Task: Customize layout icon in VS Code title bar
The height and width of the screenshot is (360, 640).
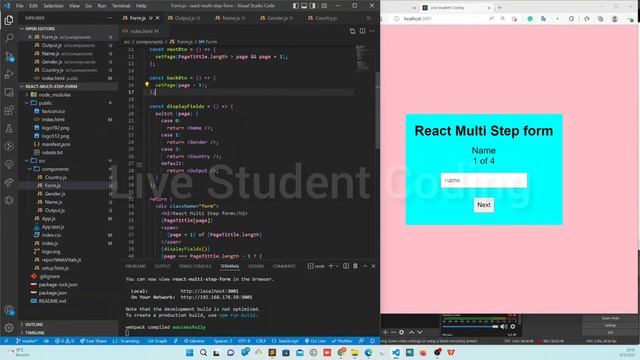Action: pos(324,6)
